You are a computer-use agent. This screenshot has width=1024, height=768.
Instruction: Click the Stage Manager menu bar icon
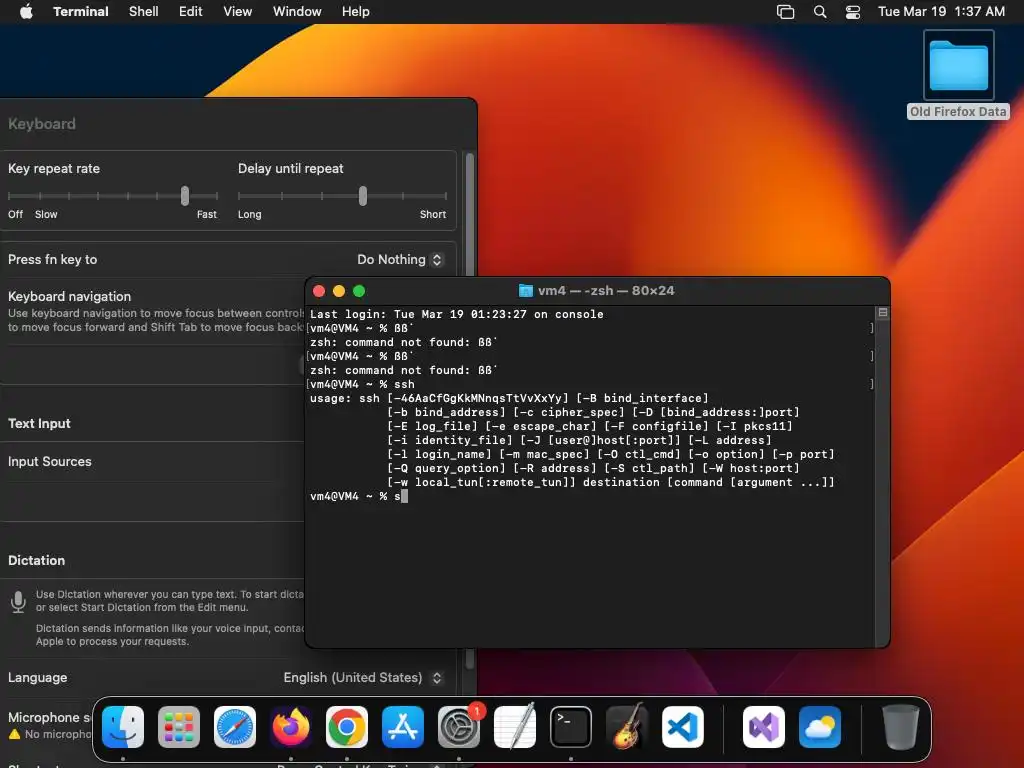(x=786, y=11)
